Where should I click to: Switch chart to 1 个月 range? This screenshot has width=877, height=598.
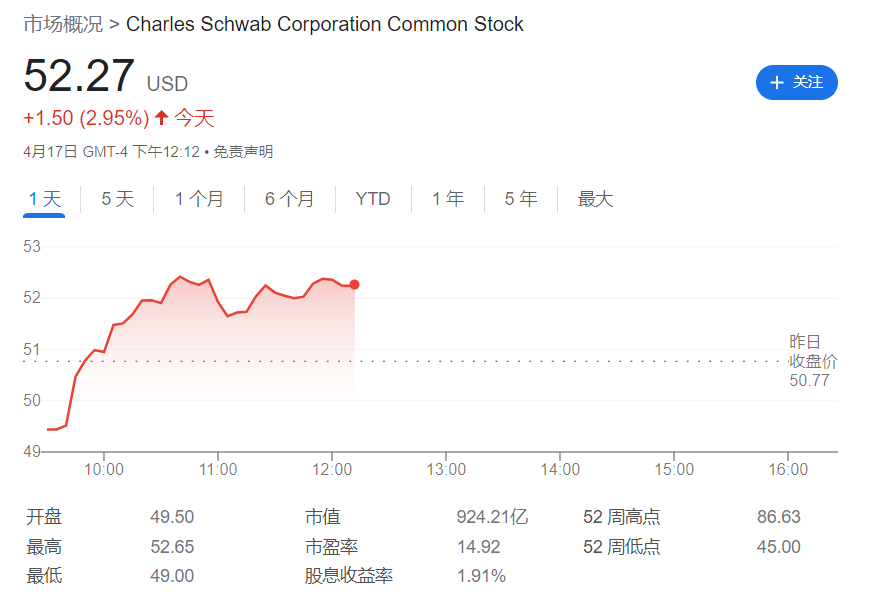coord(199,199)
